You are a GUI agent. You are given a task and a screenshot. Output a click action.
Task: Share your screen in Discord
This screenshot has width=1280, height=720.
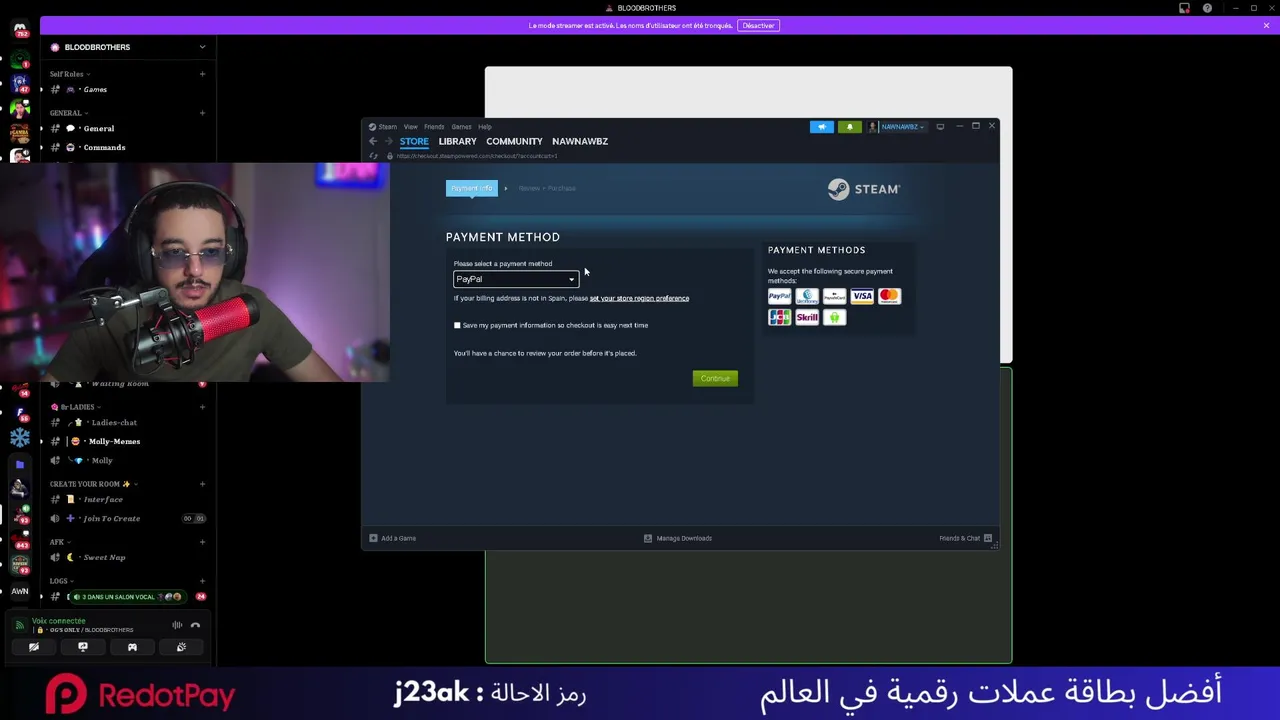(x=83, y=647)
